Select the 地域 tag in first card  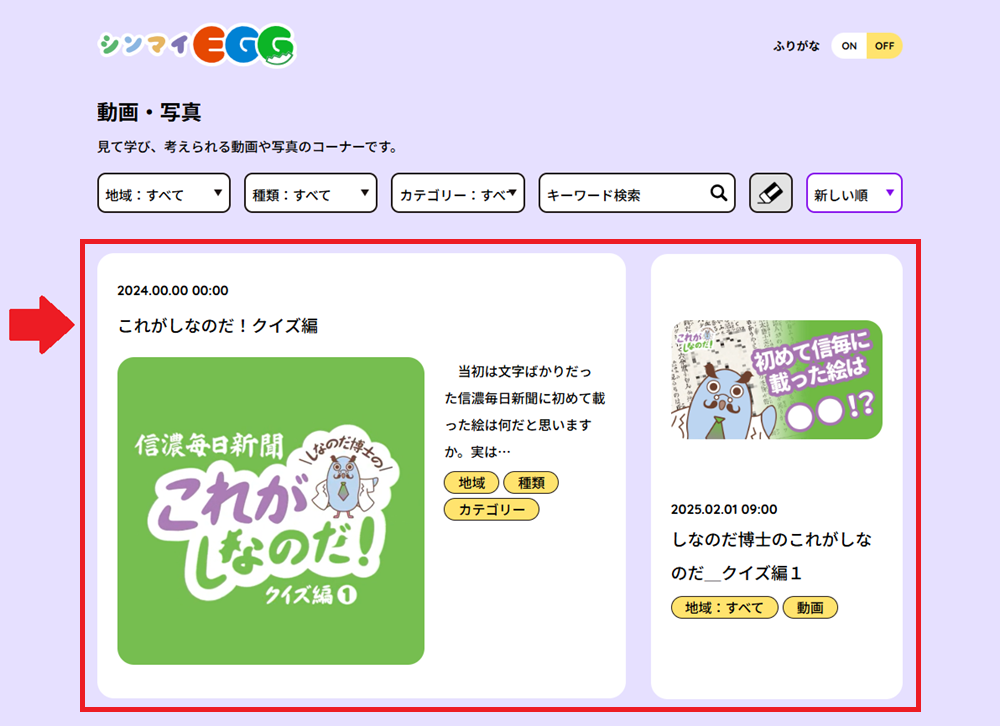(x=471, y=483)
